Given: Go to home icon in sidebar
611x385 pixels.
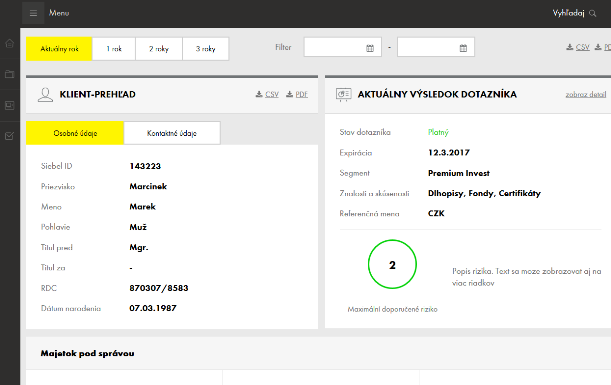Looking at the screenshot, I should click(x=9, y=43).
